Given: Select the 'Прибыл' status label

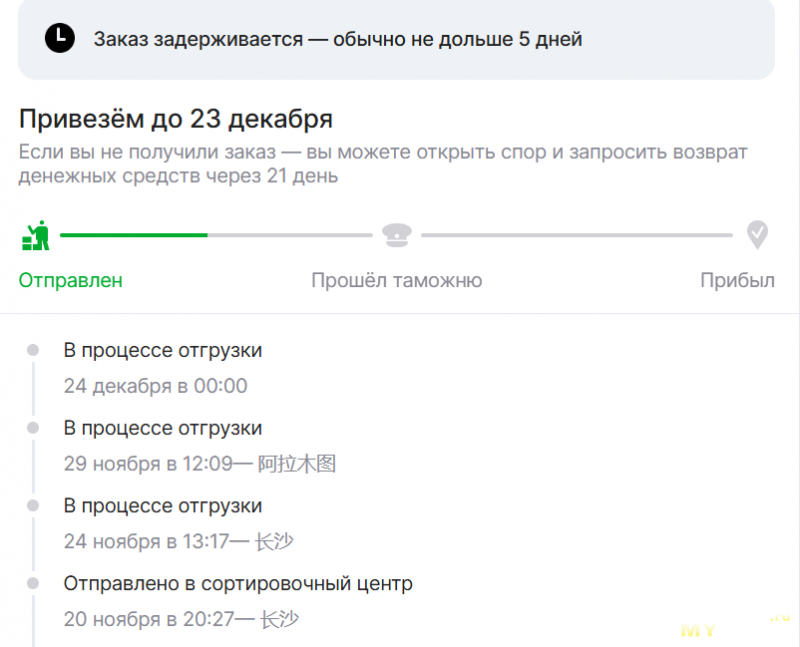Looking at the screenshot, I should click(x=737, y=280).
